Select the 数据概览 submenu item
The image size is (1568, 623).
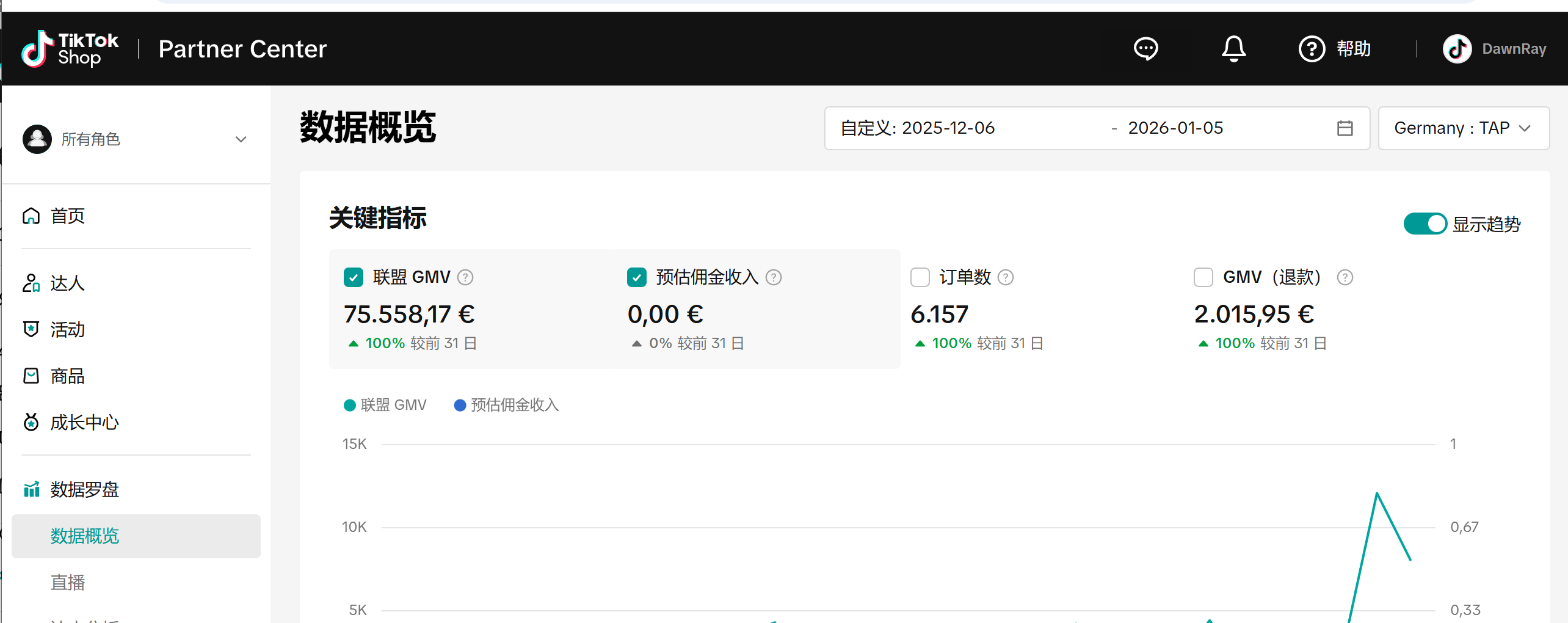coord(136,536)
